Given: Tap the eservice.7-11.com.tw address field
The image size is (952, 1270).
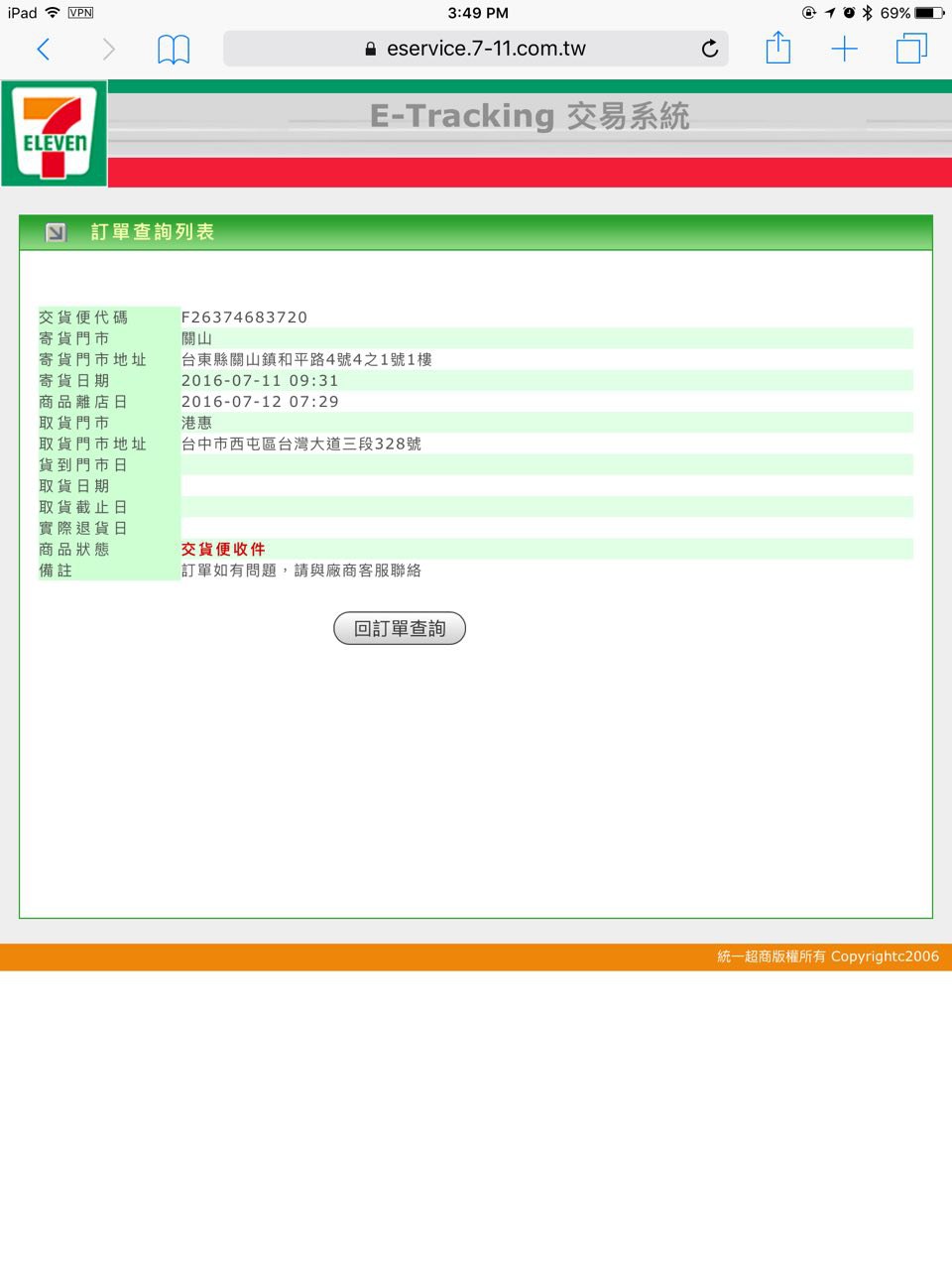Looking at the screenshot, I should click(x=486, y=49).
